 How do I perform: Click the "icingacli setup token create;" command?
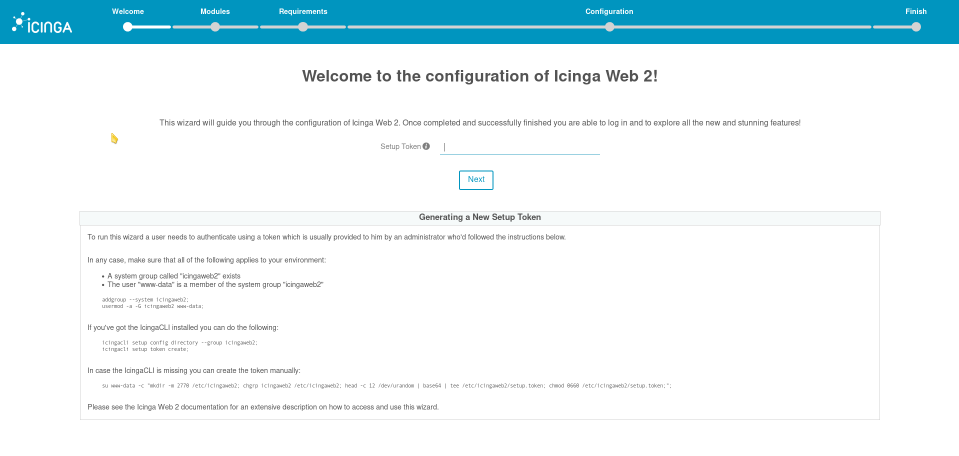(145, 349)
